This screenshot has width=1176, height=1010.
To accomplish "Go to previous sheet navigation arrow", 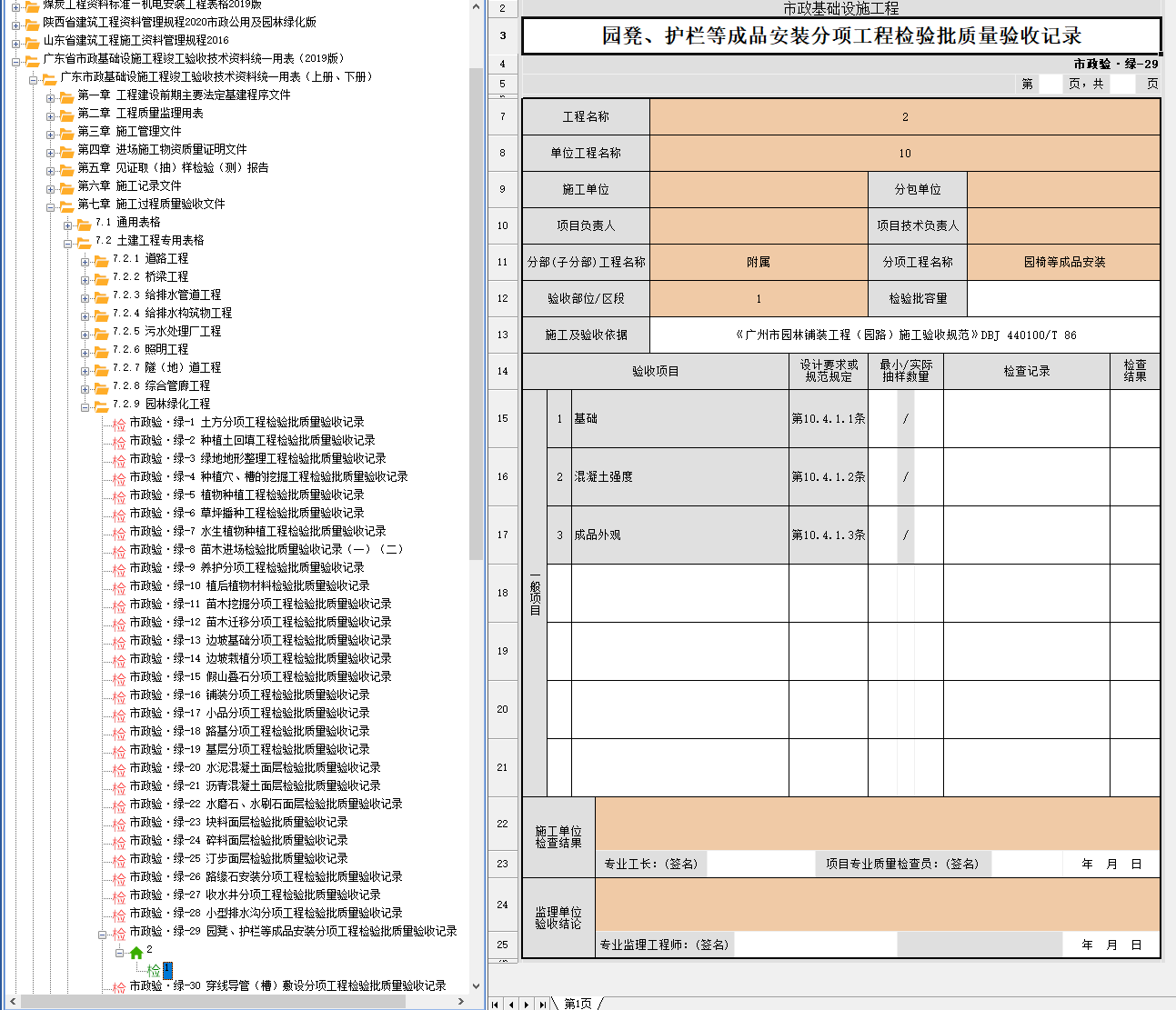I will 511,1004.
